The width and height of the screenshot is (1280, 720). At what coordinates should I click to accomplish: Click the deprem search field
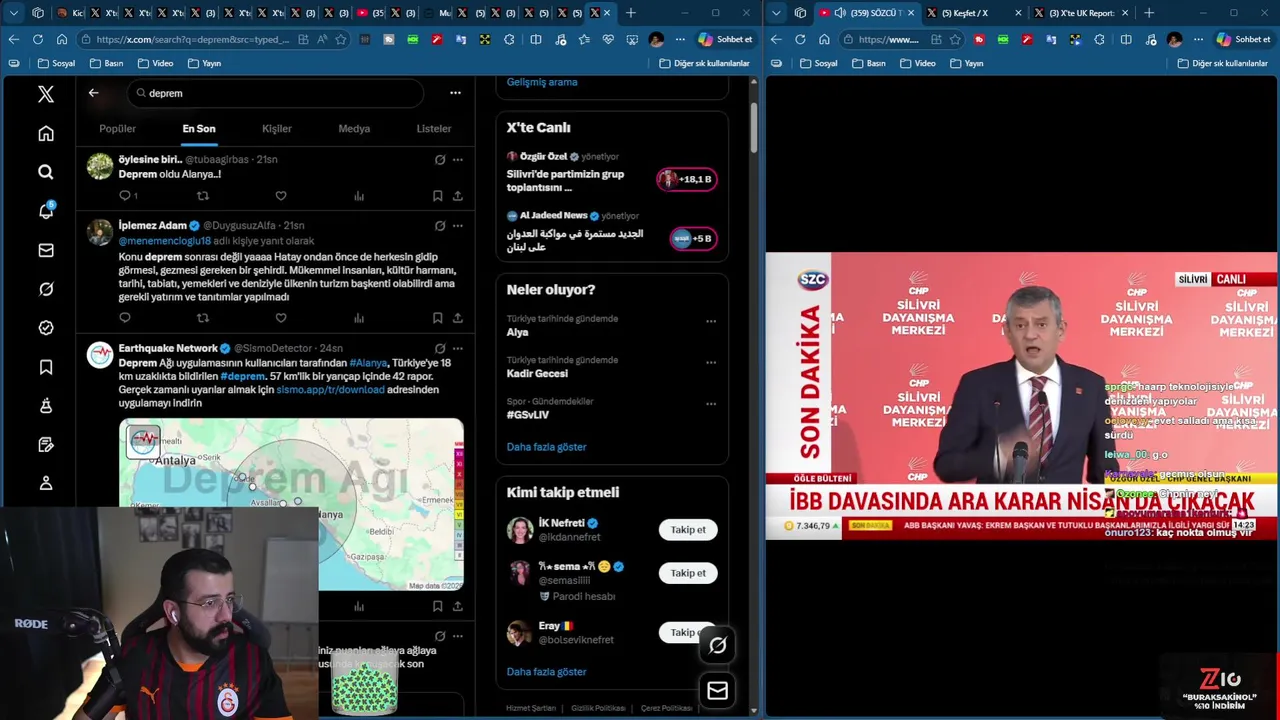coord(275,93)
